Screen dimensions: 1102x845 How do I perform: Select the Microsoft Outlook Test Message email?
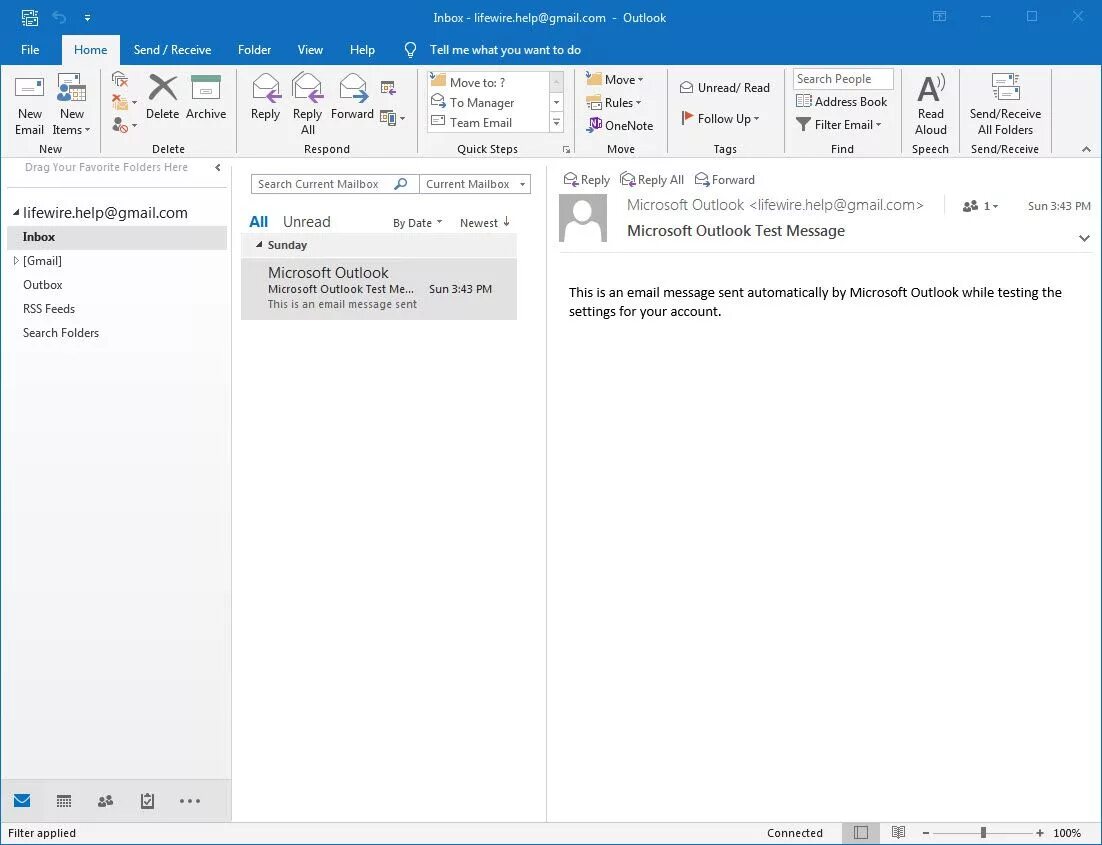[379, 288]
